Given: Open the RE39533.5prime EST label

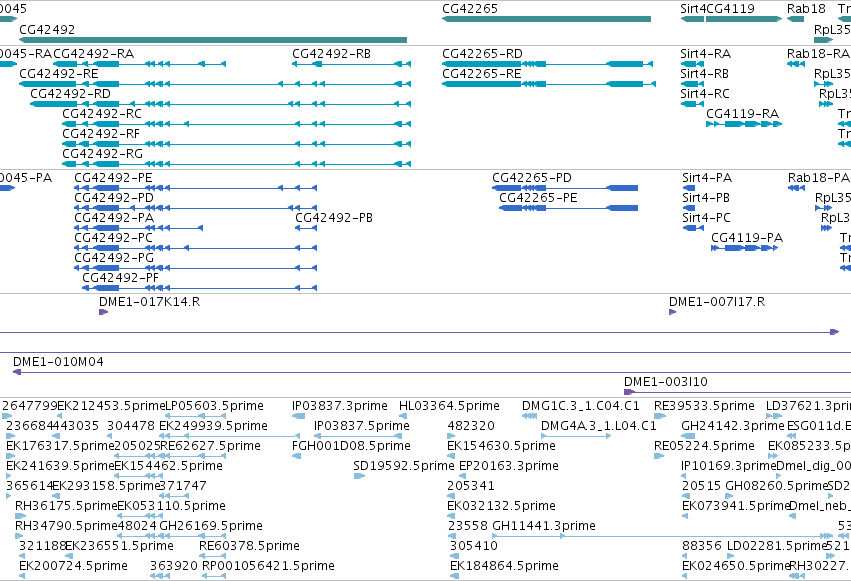Looking at the screenshot, I should [704, 406].
